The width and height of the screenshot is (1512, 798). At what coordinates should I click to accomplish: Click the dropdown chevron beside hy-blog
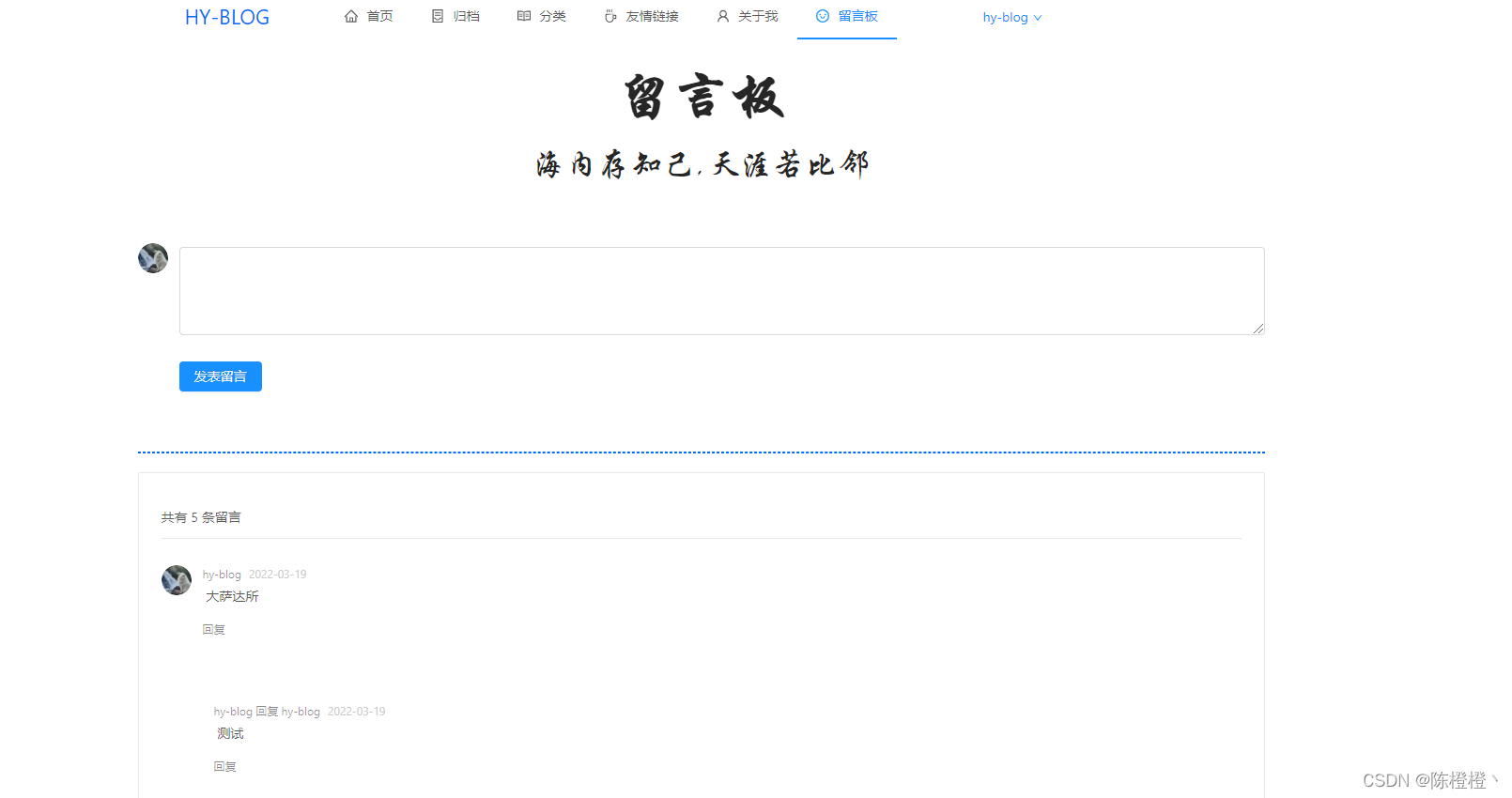point(1038,18)
